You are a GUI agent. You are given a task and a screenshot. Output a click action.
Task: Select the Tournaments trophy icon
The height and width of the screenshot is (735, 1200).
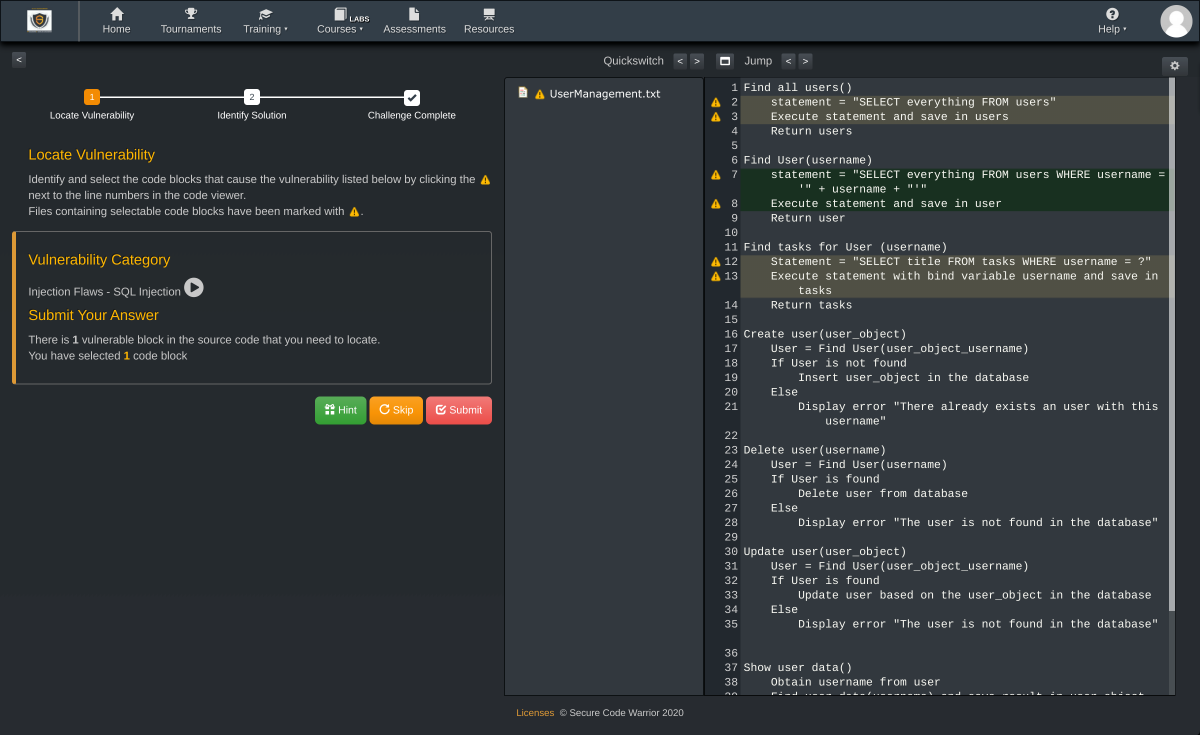pyautogui.click(x=190, y=15)
